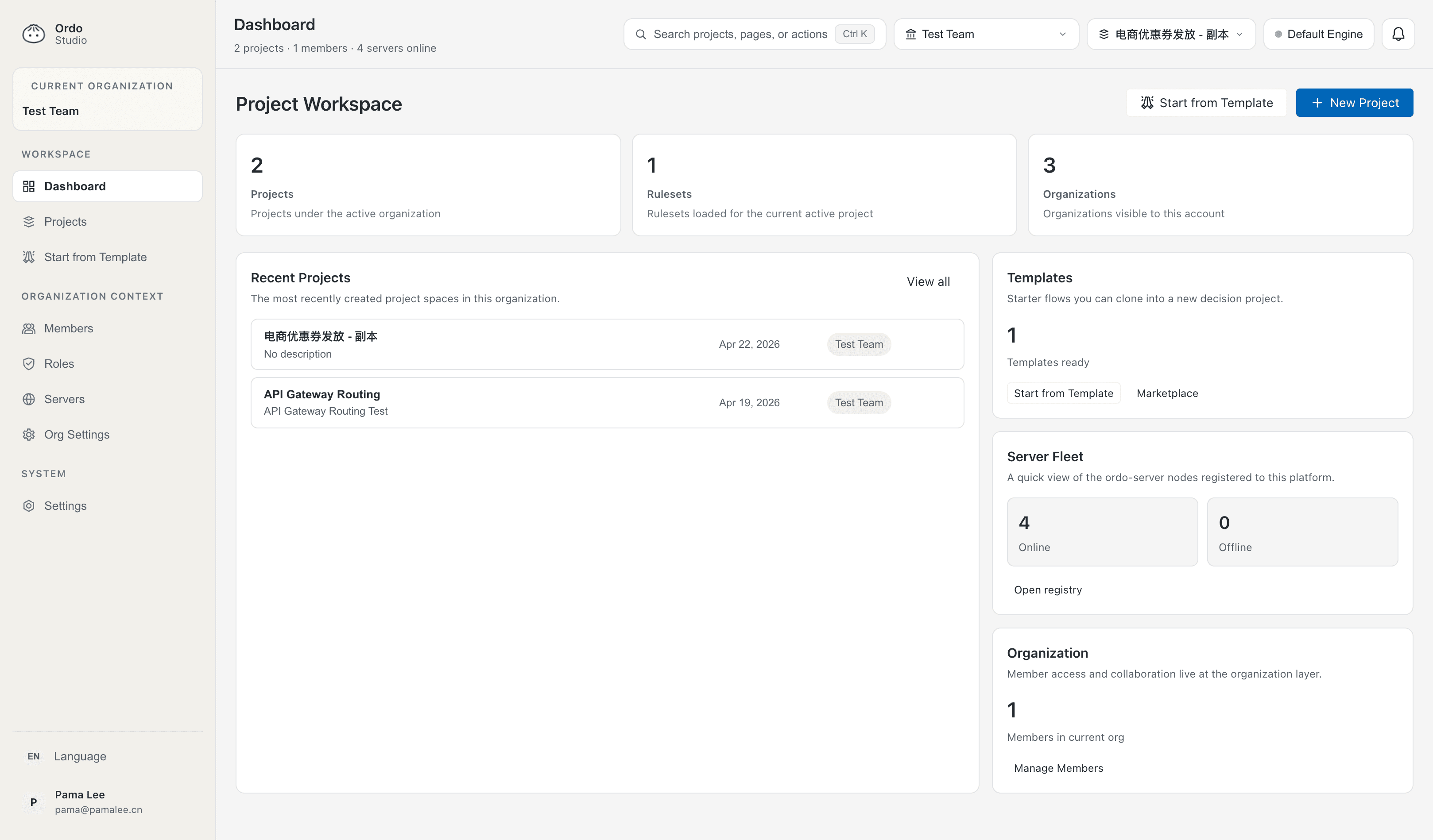This screenshot has width=1433, height=840.
Task: Click the Projects layers icon in sidebar
Action: coord(28,222)
